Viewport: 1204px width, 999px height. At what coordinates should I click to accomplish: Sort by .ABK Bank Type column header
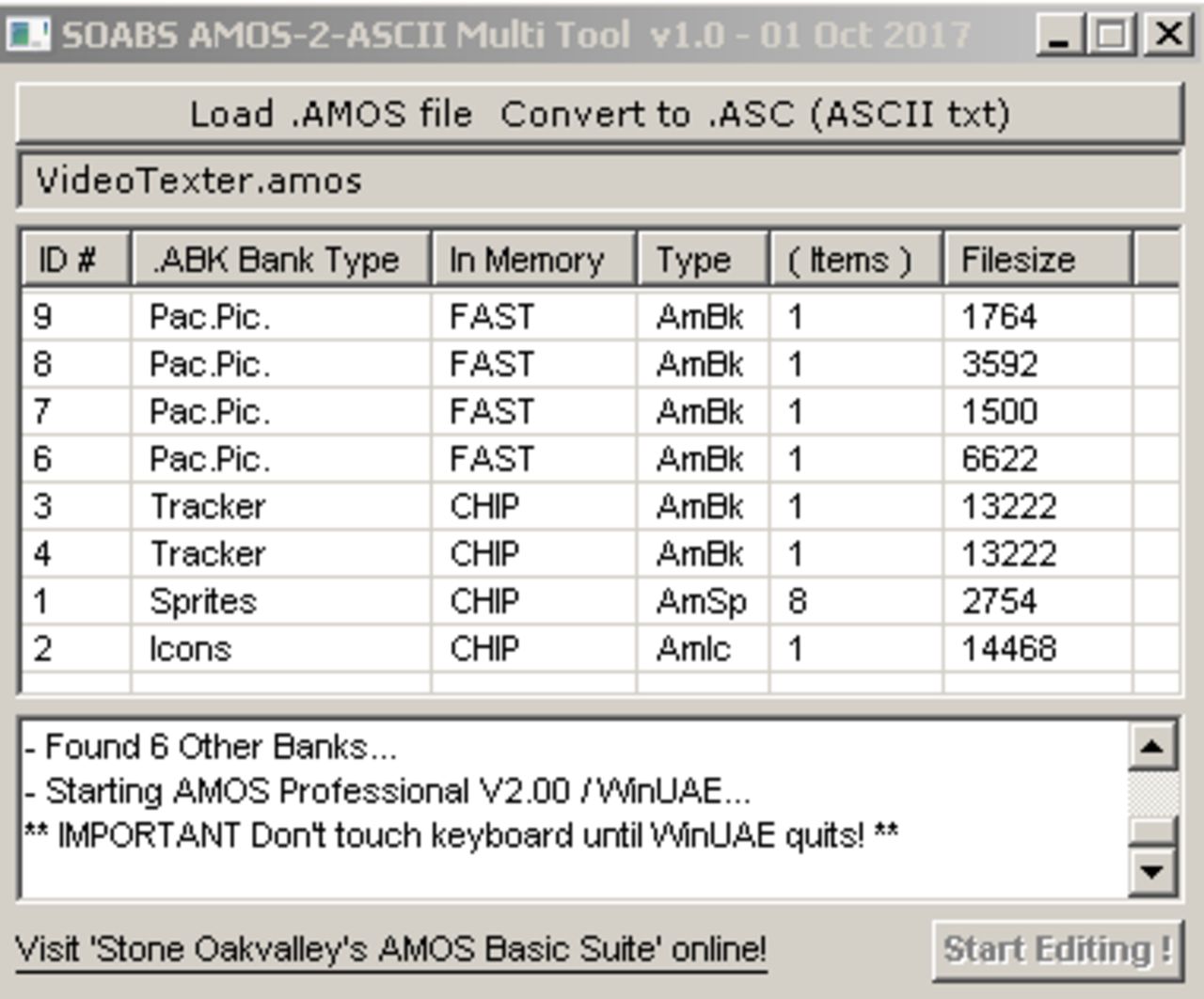tap(280, 260)
